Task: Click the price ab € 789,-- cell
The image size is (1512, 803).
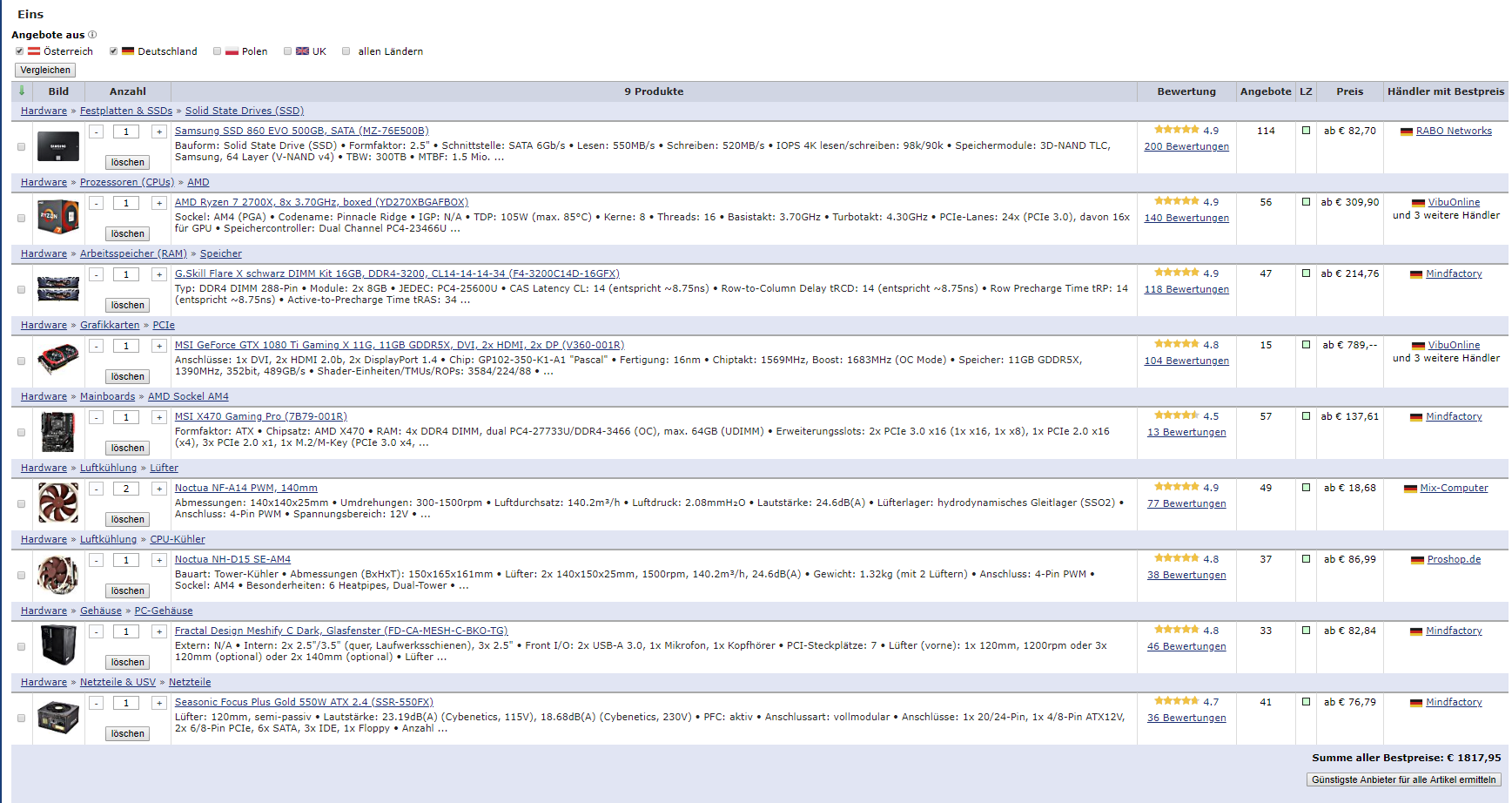Action: pyautogui.click(x=1350, y=345)
